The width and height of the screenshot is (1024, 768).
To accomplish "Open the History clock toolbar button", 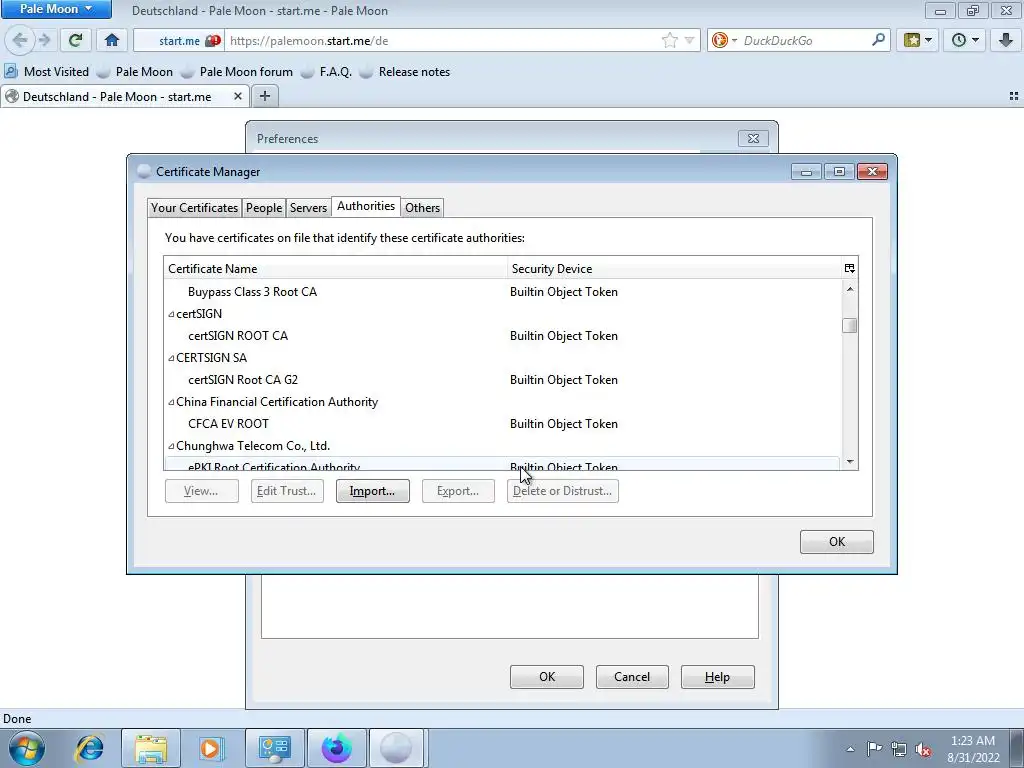I will click(x=965, y=40).
